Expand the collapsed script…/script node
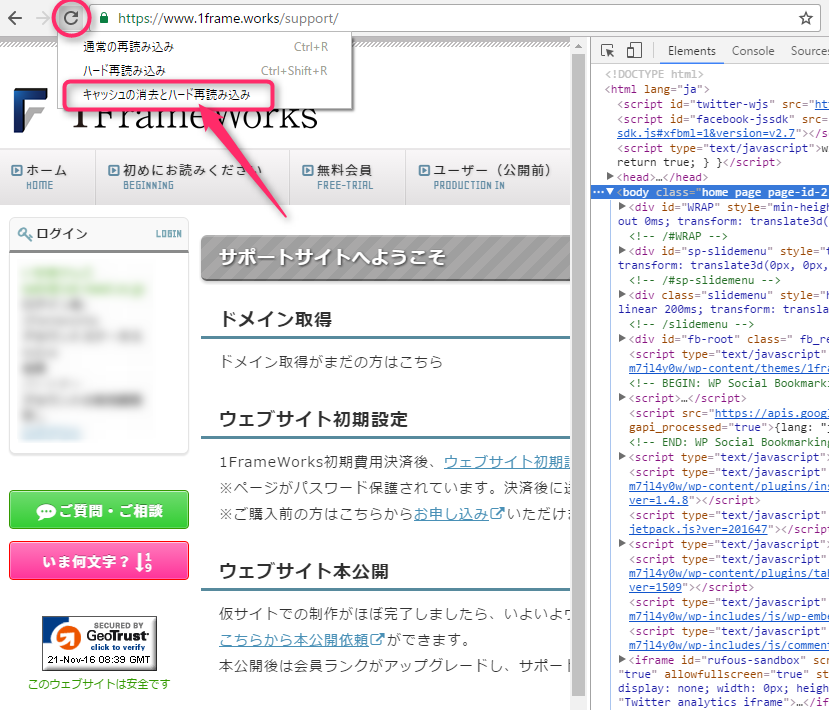 [x=622, y=398]
